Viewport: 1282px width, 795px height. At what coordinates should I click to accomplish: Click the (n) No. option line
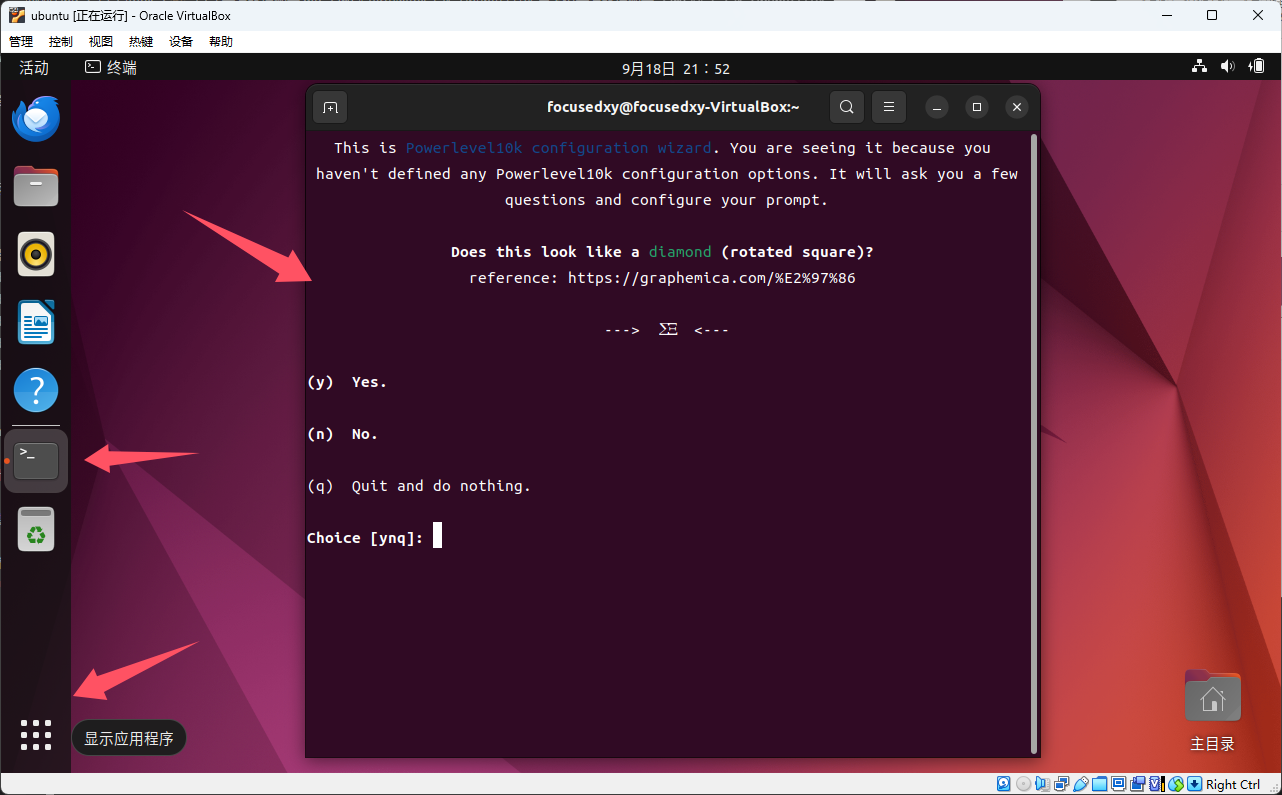(x=343, y=434)
